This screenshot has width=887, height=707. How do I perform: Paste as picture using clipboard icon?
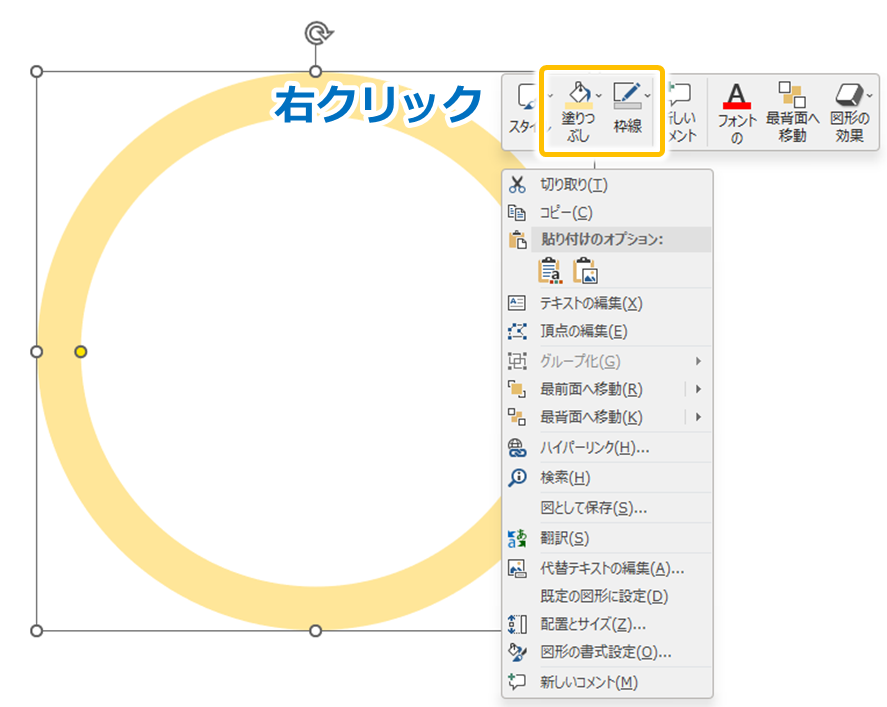pos(585,271)
